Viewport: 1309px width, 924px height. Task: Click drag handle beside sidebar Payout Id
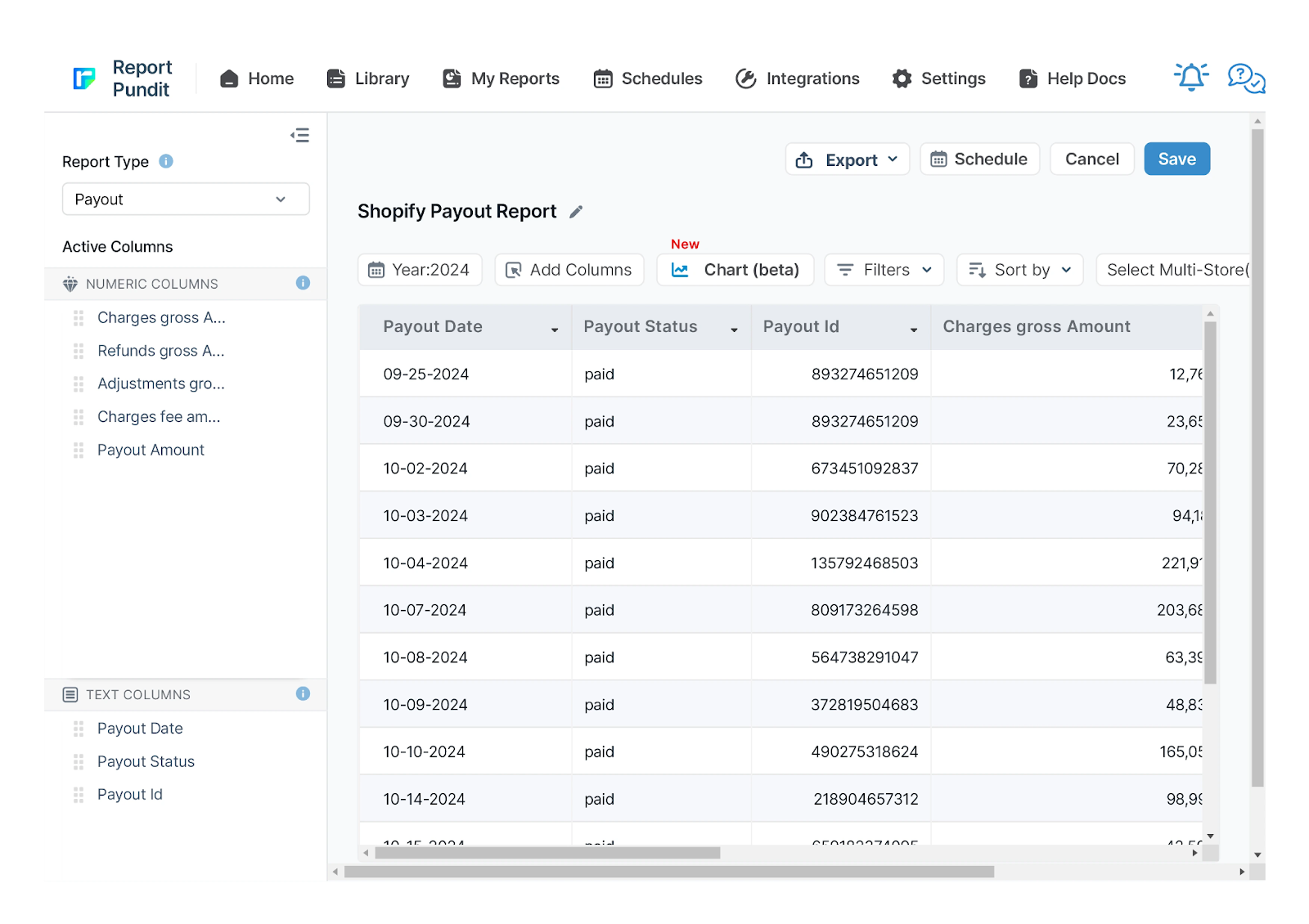(79, 794)
